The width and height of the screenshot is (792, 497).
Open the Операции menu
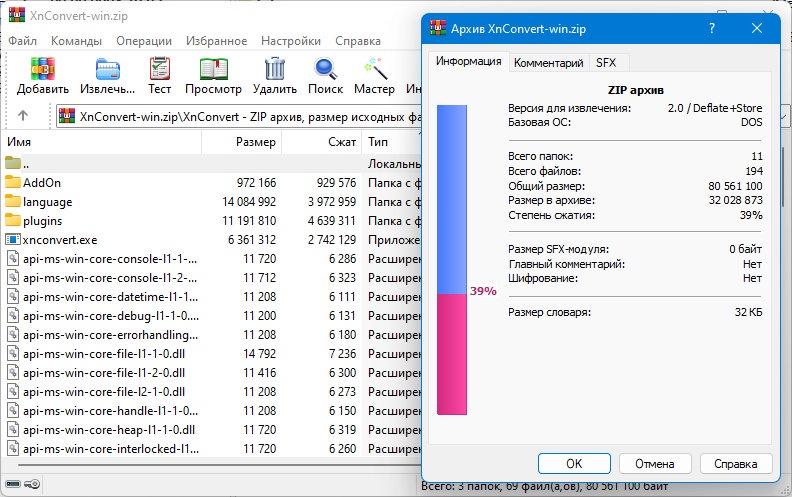144,40
